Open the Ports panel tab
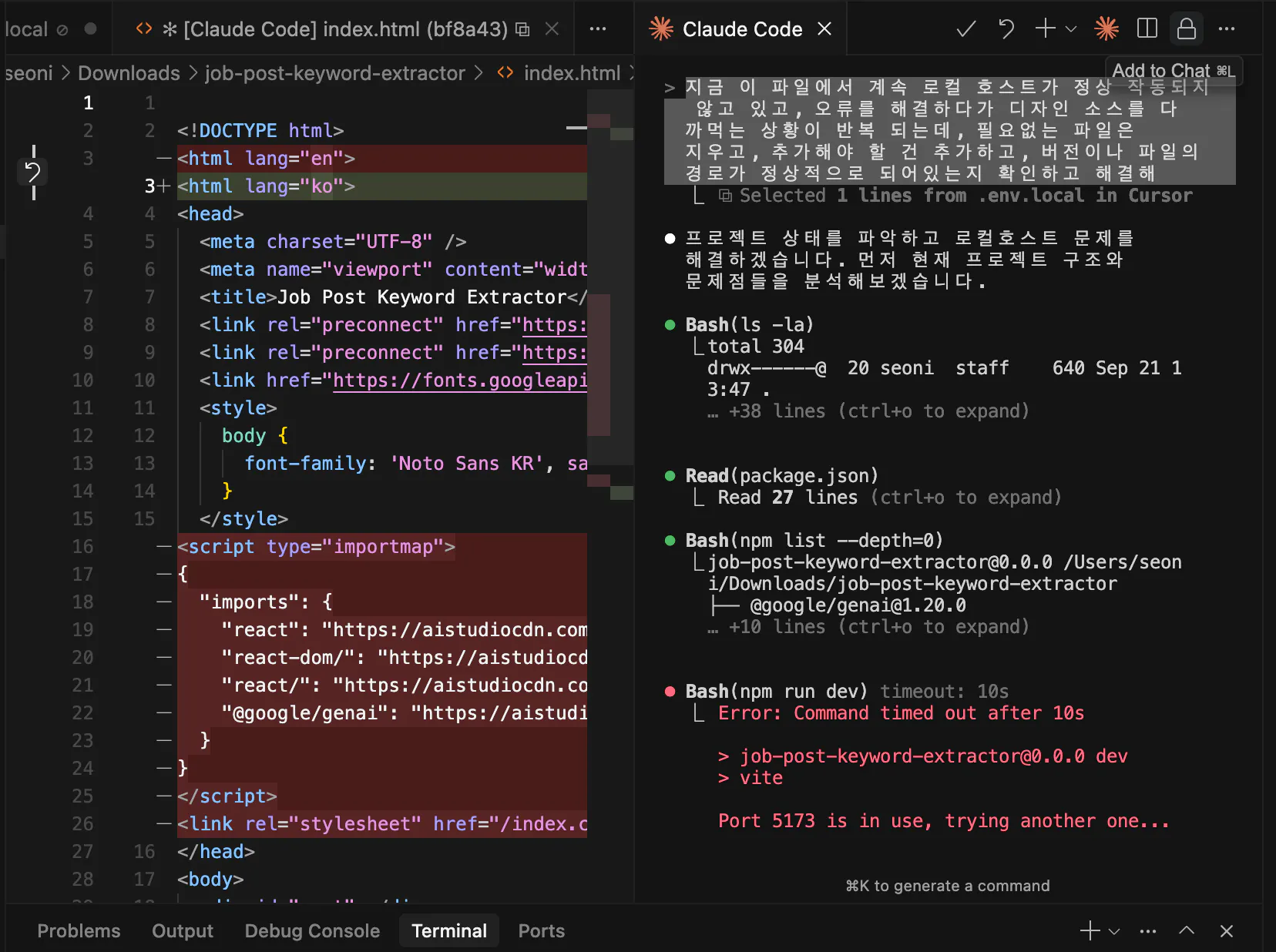This screenshot has height=952, width=1276. point(541,931)
